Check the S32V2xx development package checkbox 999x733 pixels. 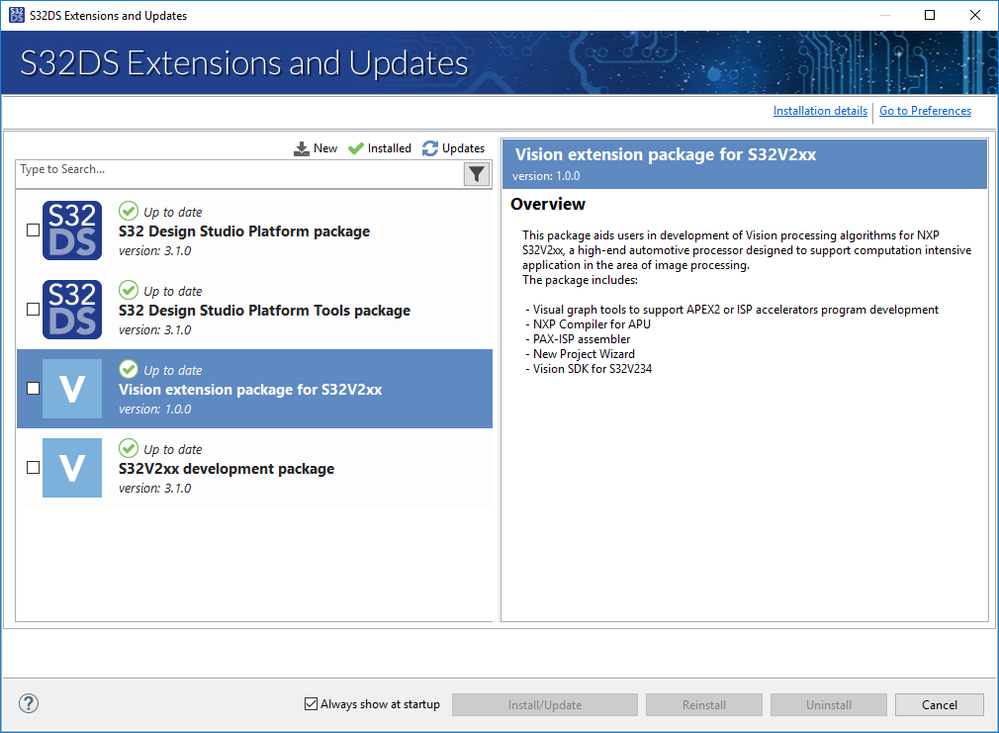click(33, 468)
